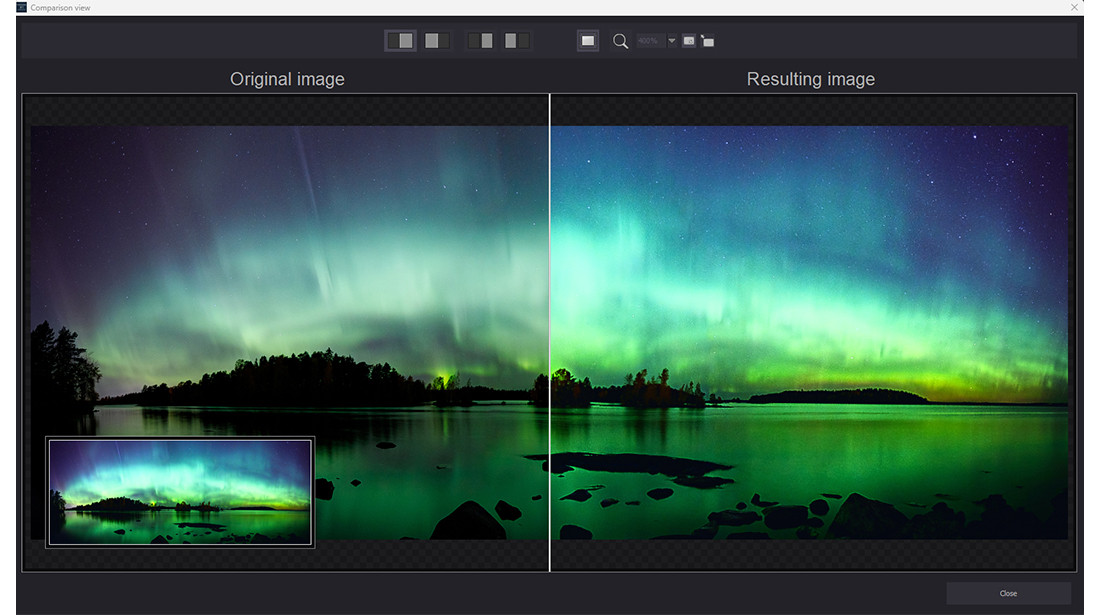Dismiss the Comparison view with the X

1075,7
